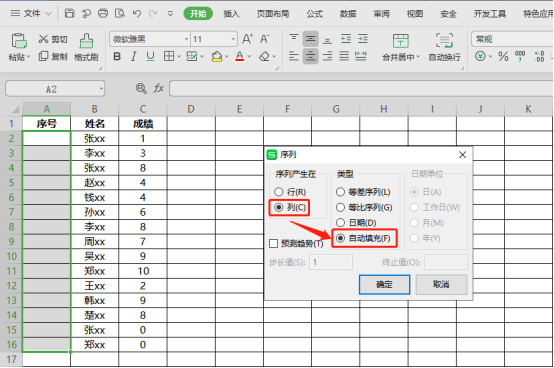
Task: Center text horizontally icon
Action: 310,56
